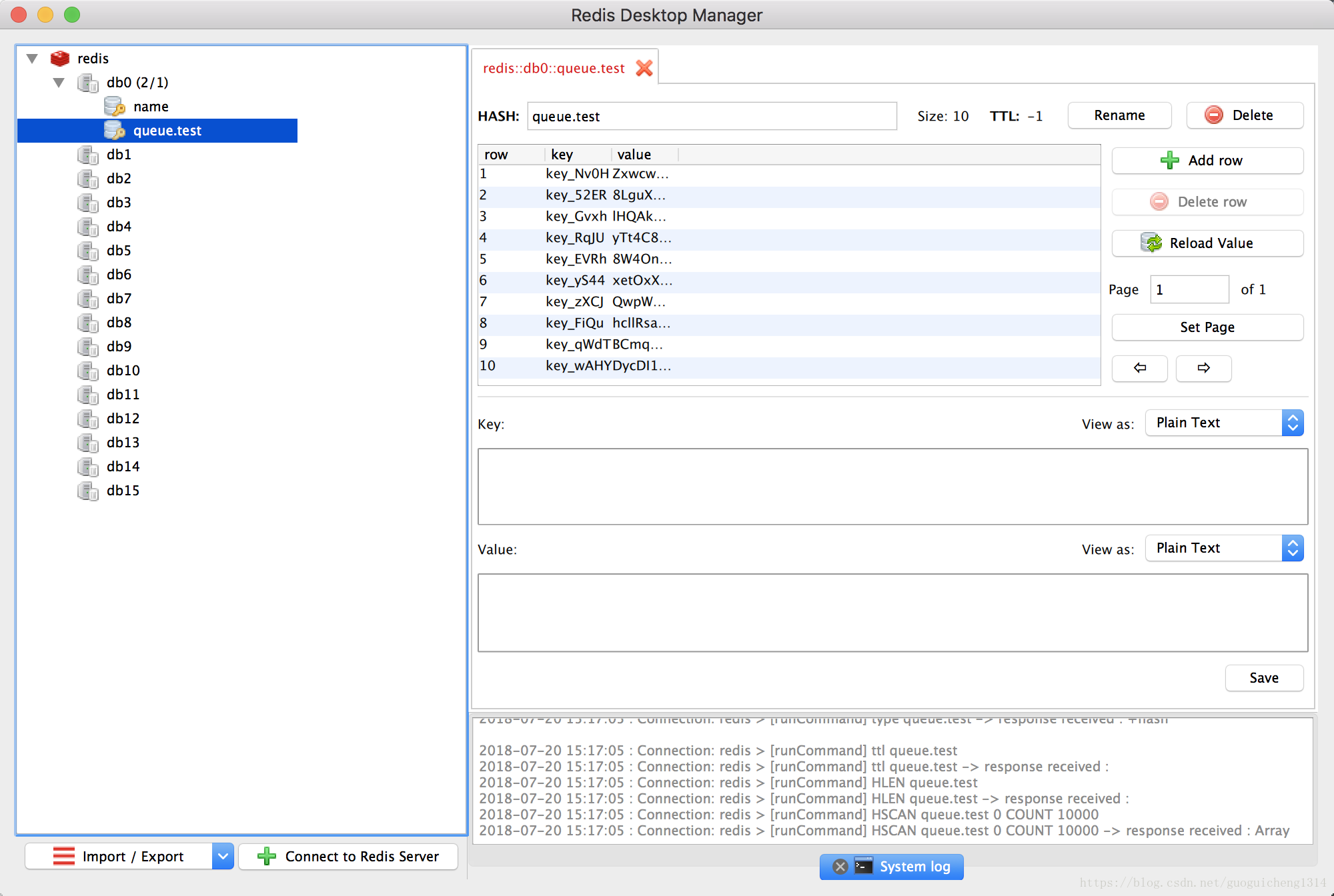Viewport: 1334px width, 896px height.
Task: Click the 'value' column header
Action: [x=645, y=155]
